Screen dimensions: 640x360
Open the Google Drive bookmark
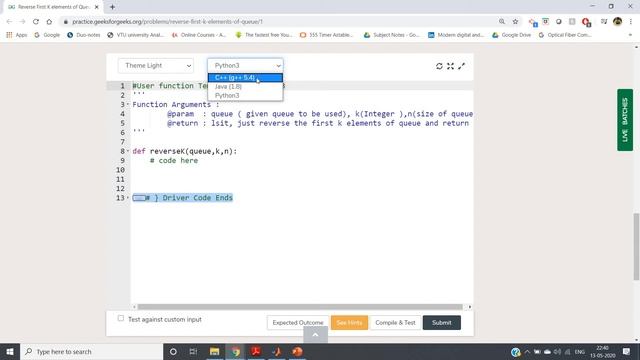coord(511,35)
